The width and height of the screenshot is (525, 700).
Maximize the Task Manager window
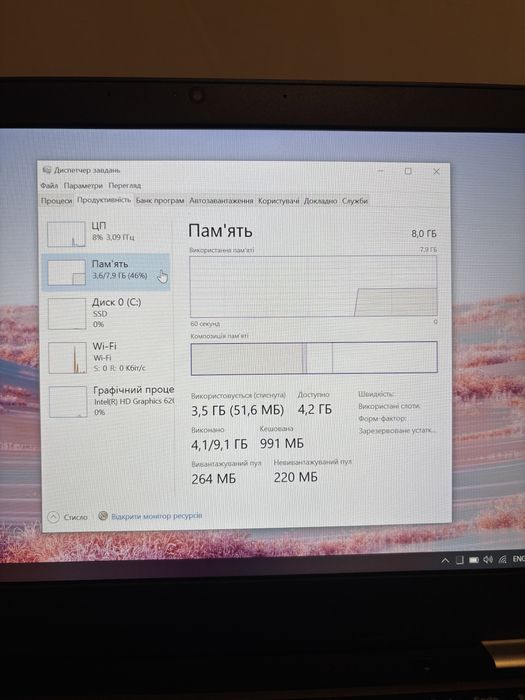point(408,171)
